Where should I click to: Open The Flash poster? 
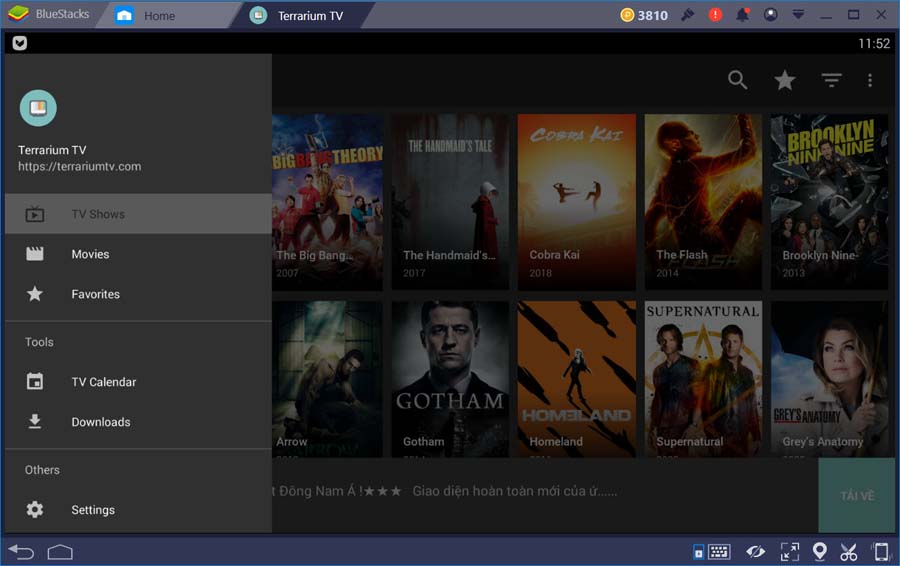coord(703,201)
